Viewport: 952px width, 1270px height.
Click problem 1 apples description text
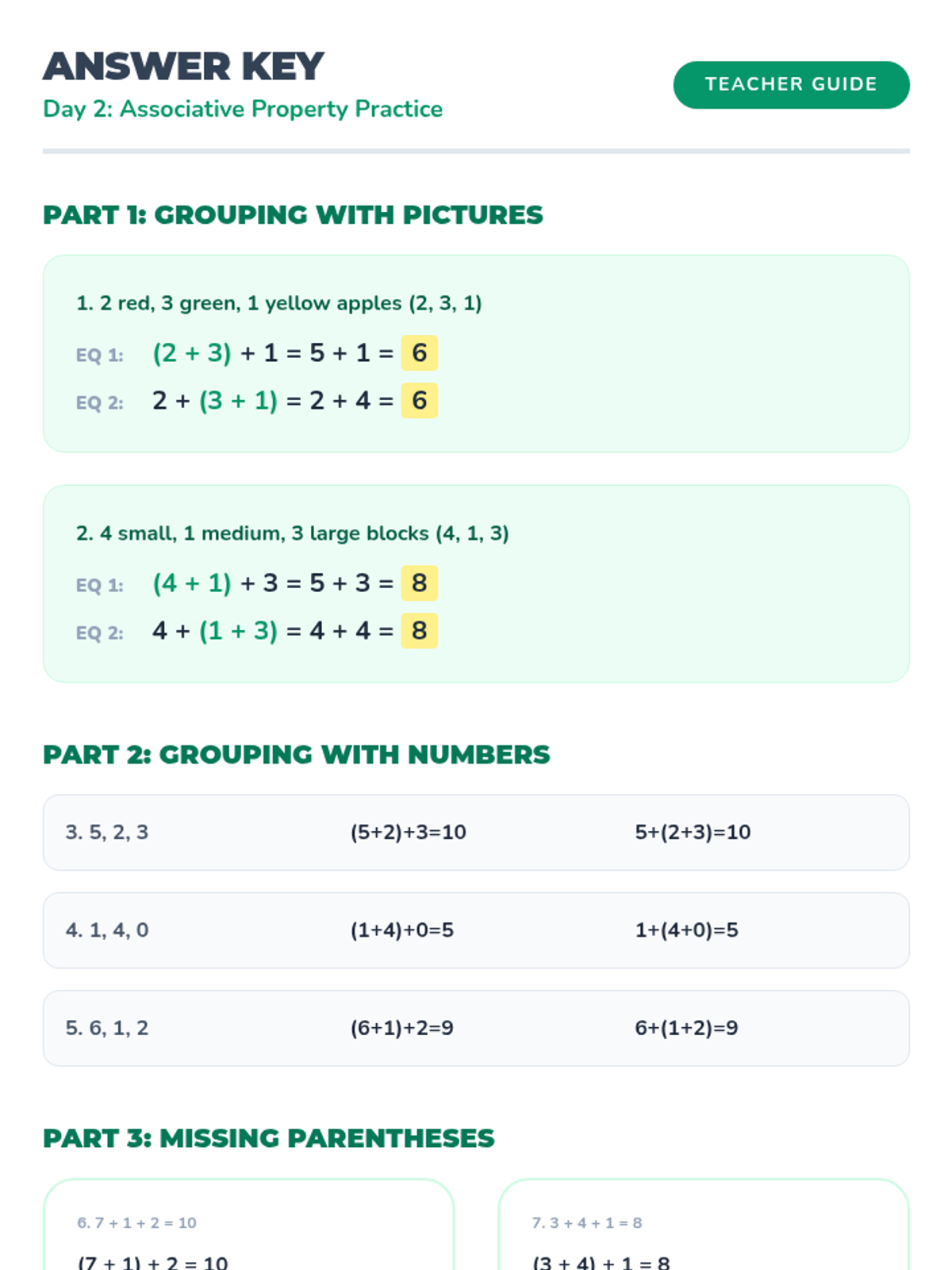278,303
